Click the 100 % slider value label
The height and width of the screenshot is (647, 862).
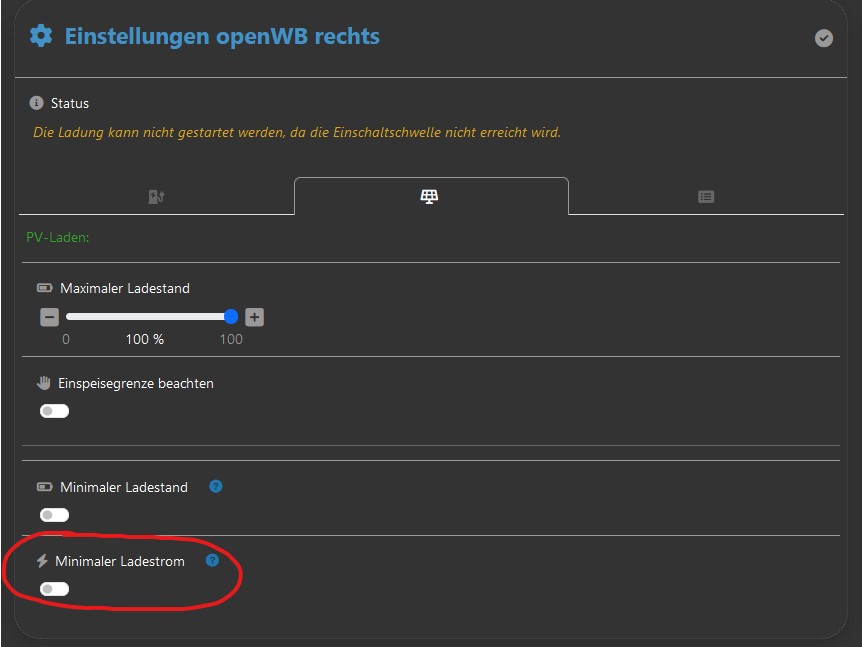[x=145, y=339]
